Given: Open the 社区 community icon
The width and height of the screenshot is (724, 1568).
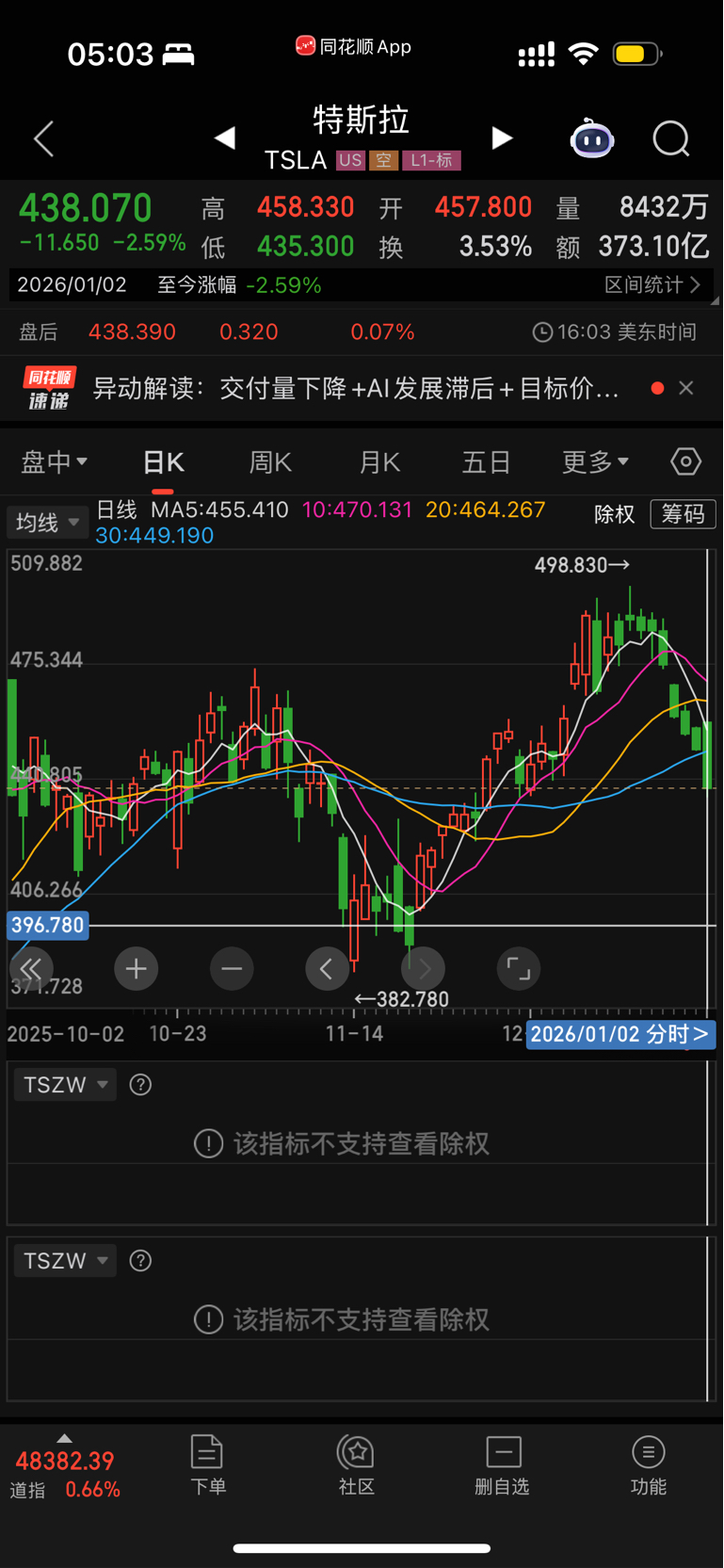Looking at the screenshot, I should [x=357, y=1464].
